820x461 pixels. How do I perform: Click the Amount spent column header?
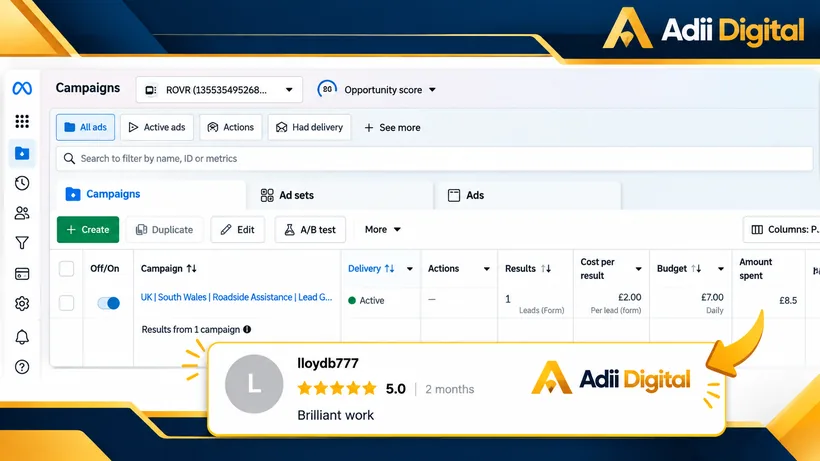(755, 269)
